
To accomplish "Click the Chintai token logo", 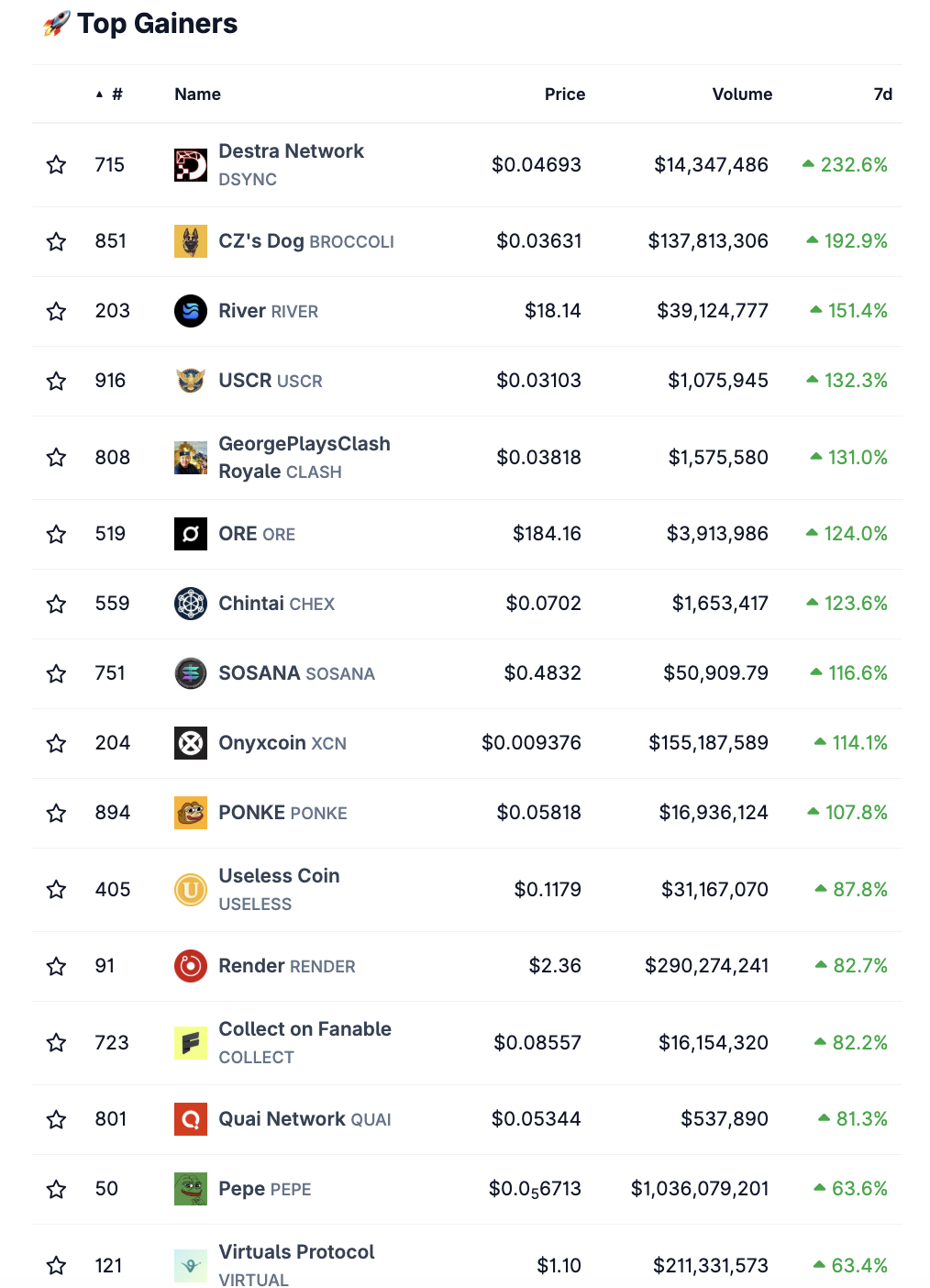I will click(190, 603).
